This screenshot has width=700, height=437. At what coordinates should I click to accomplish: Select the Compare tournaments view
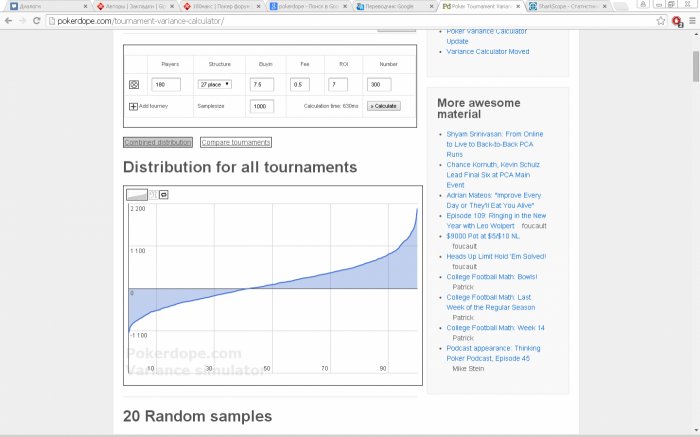pos(236,142)
